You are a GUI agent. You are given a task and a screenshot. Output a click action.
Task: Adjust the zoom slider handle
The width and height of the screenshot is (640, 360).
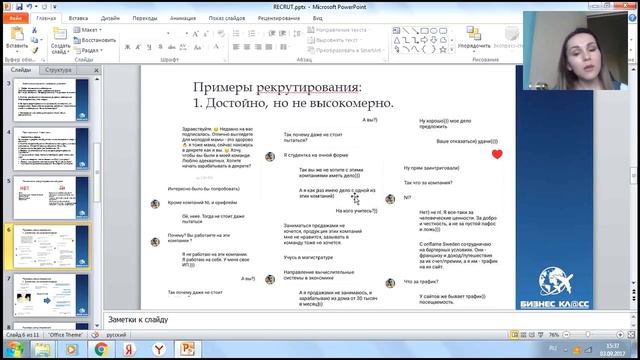(588, 335)
